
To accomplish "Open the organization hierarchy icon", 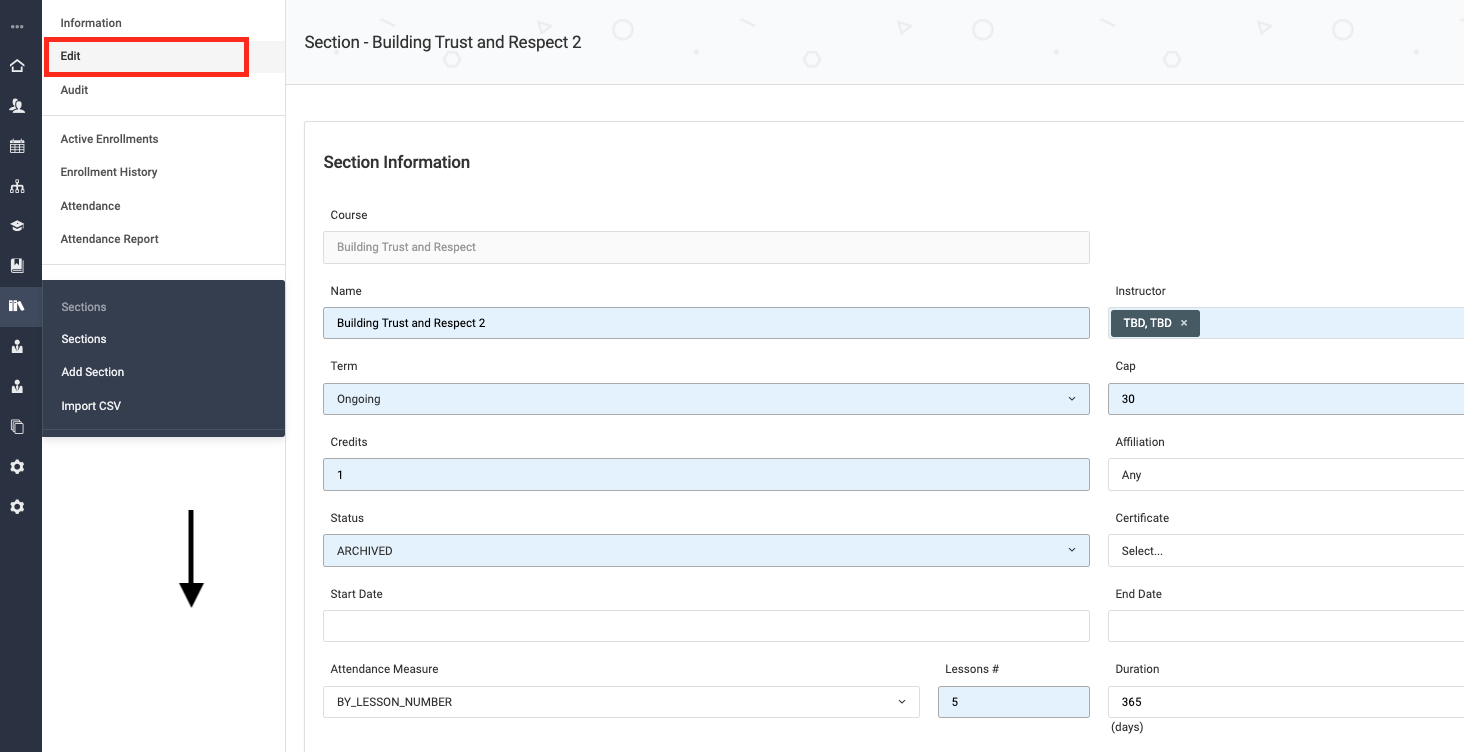I will point(17,186).
